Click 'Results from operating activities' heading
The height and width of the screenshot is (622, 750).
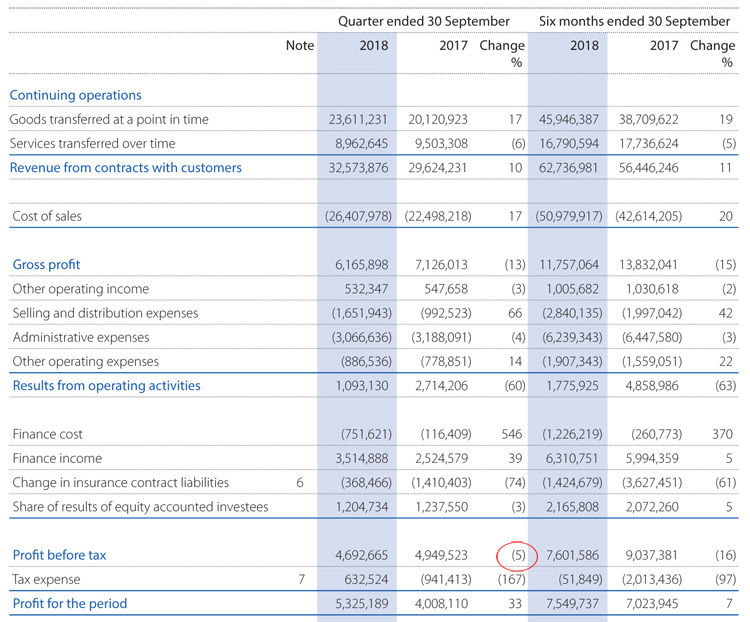point(107,386)
